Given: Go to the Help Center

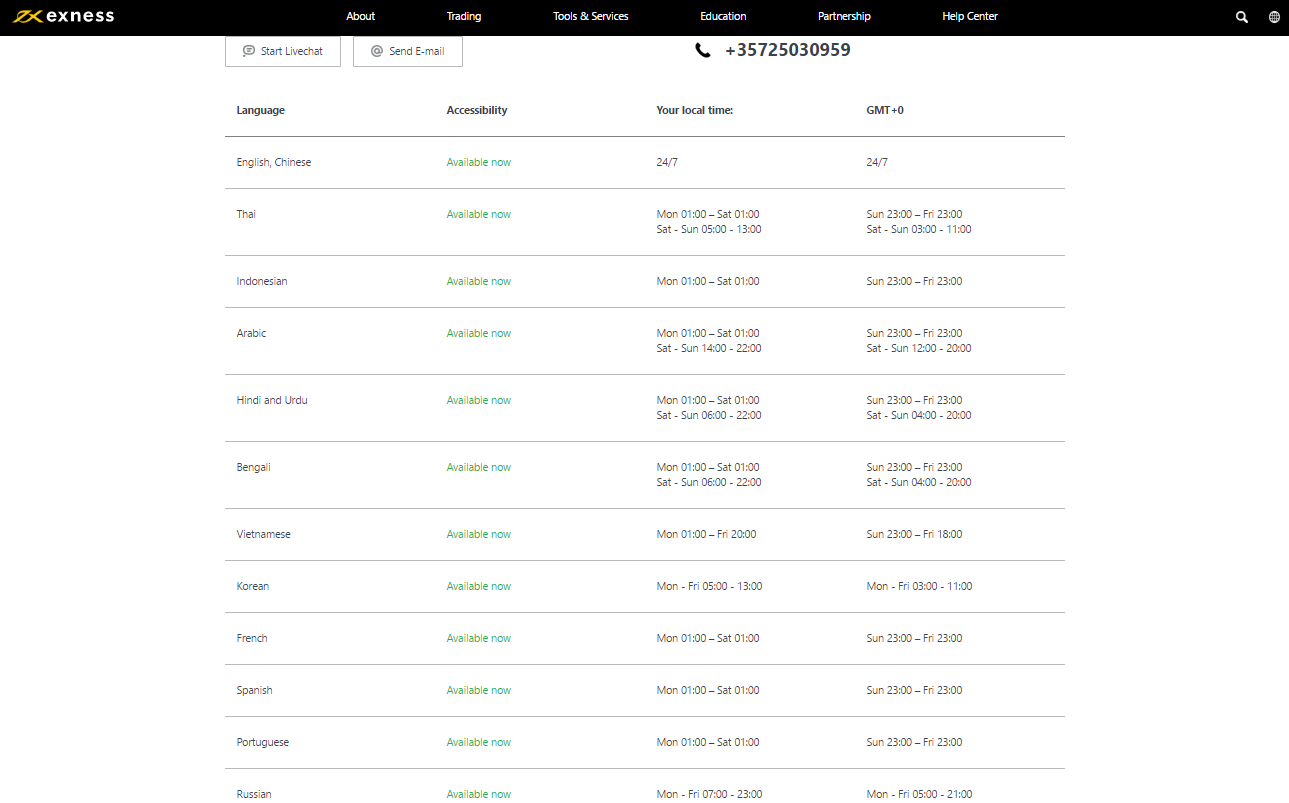Looking at the screenshot, I should click(969, 17).
